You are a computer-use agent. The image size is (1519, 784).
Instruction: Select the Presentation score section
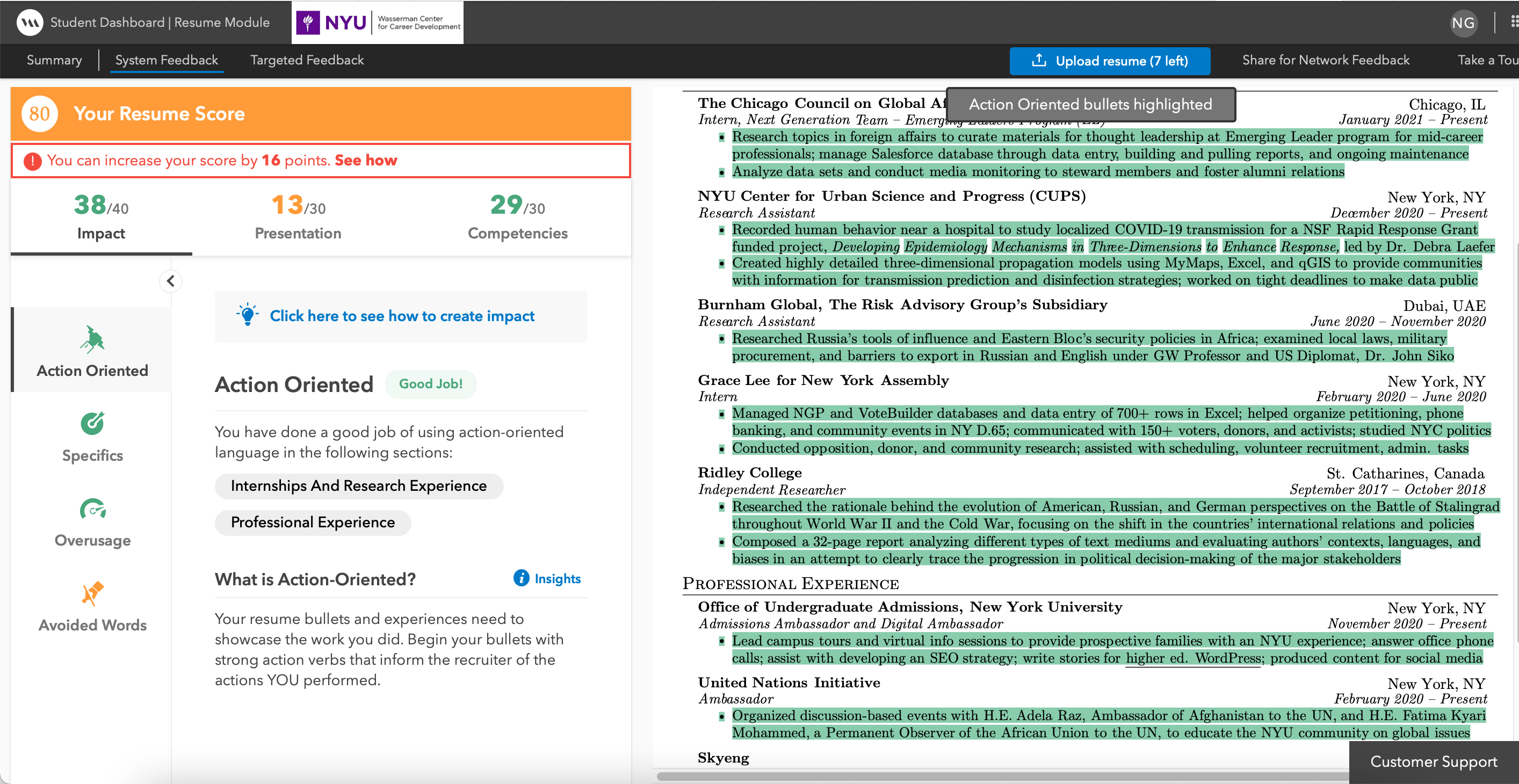click(x=298, y=217)
